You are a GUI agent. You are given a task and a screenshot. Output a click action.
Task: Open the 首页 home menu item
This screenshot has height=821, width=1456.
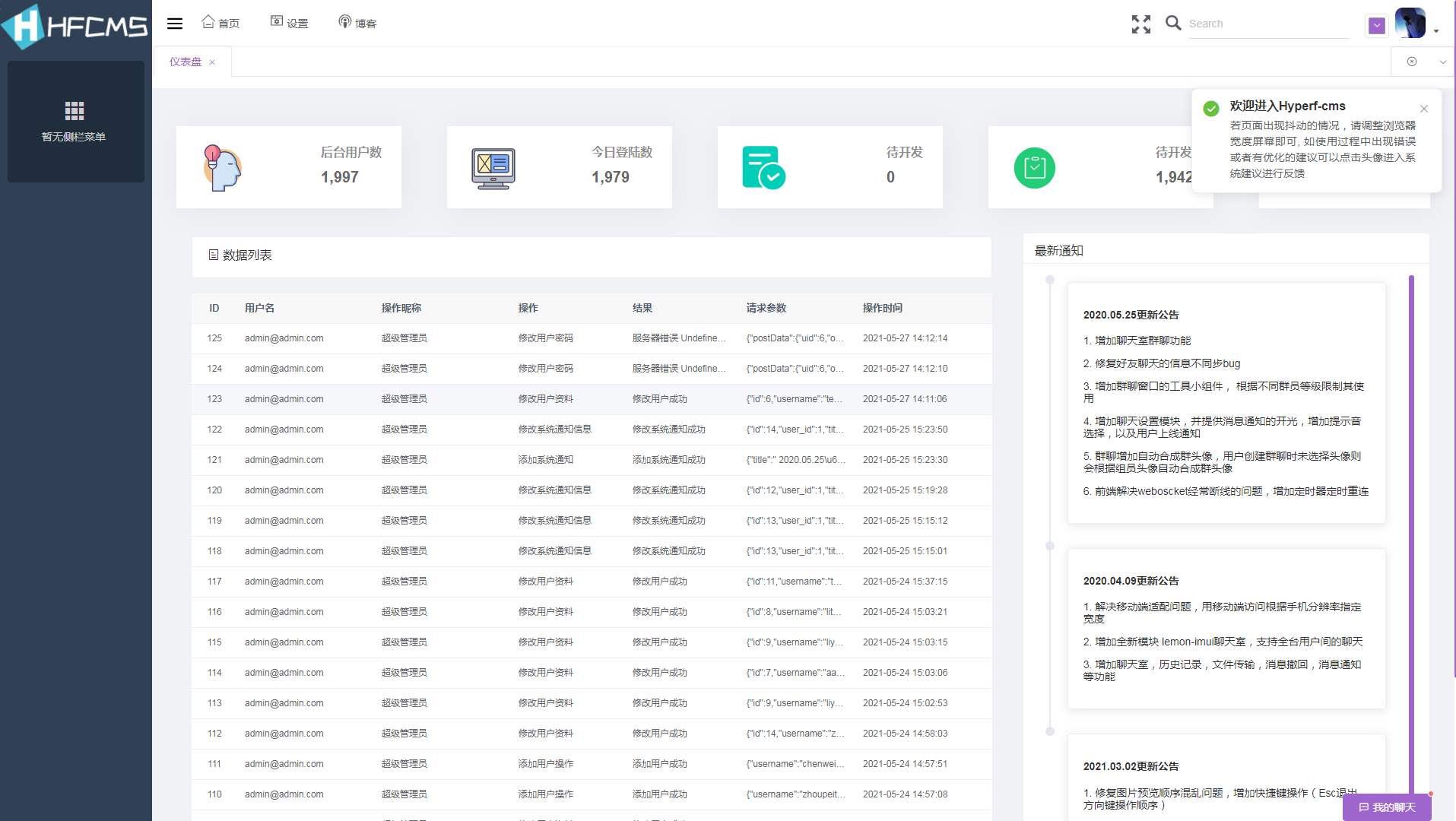pos(220,23)
